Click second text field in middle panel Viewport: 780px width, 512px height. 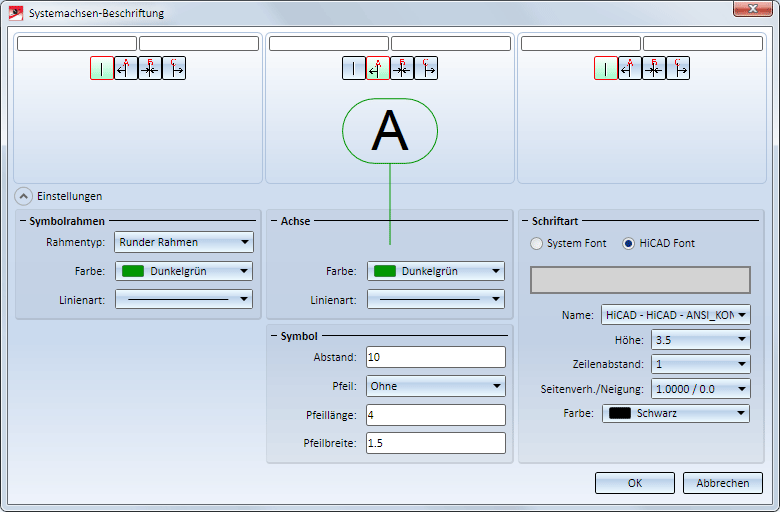pyautogui.click(x=451, y=43)
